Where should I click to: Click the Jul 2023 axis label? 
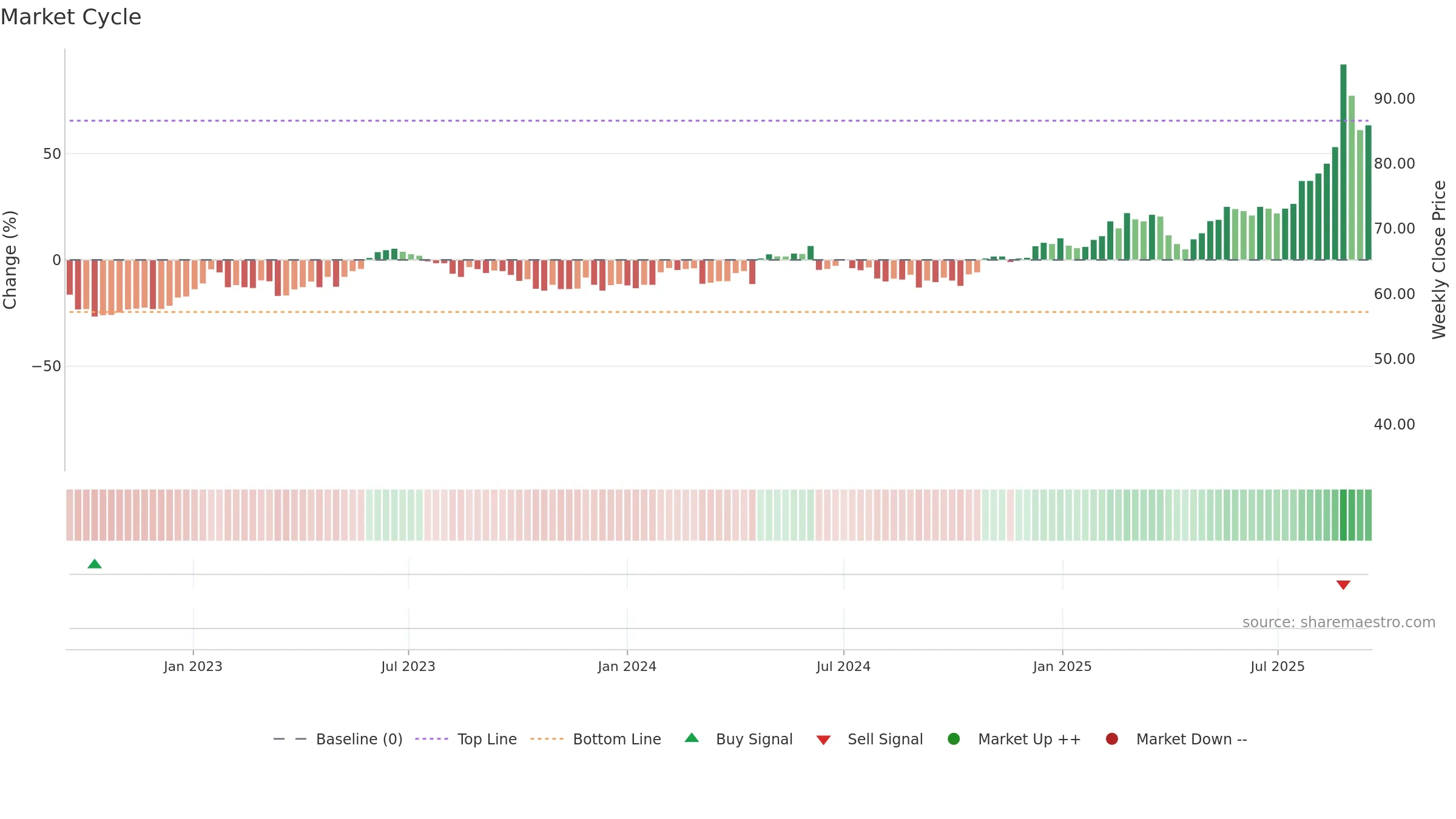point(408,667)
